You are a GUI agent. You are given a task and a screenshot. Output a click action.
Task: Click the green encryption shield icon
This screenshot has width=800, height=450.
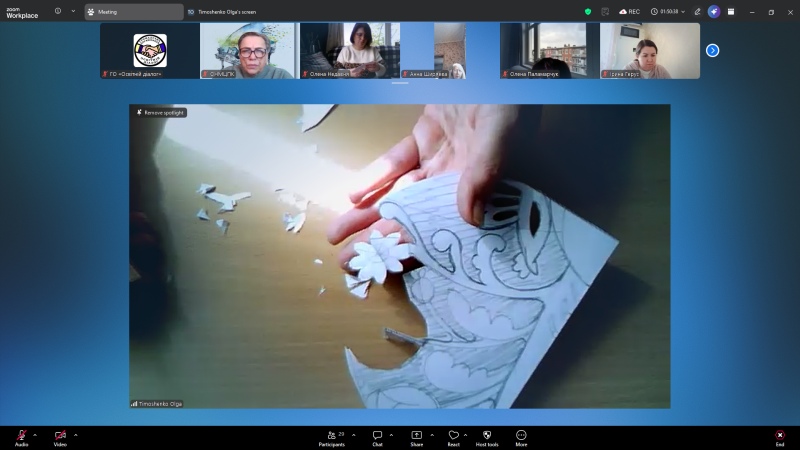click(x=588, y=12)
